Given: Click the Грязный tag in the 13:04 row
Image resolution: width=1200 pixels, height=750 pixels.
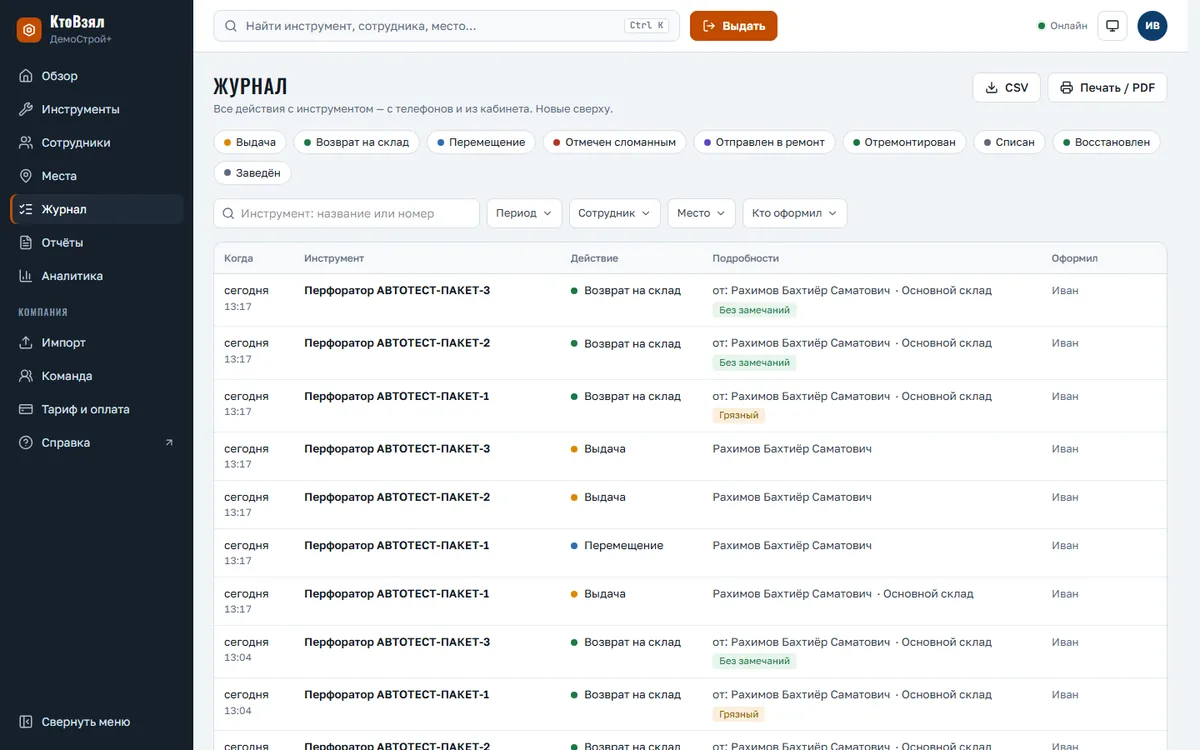Looking at the screenshot, I should tap(739, 715).
